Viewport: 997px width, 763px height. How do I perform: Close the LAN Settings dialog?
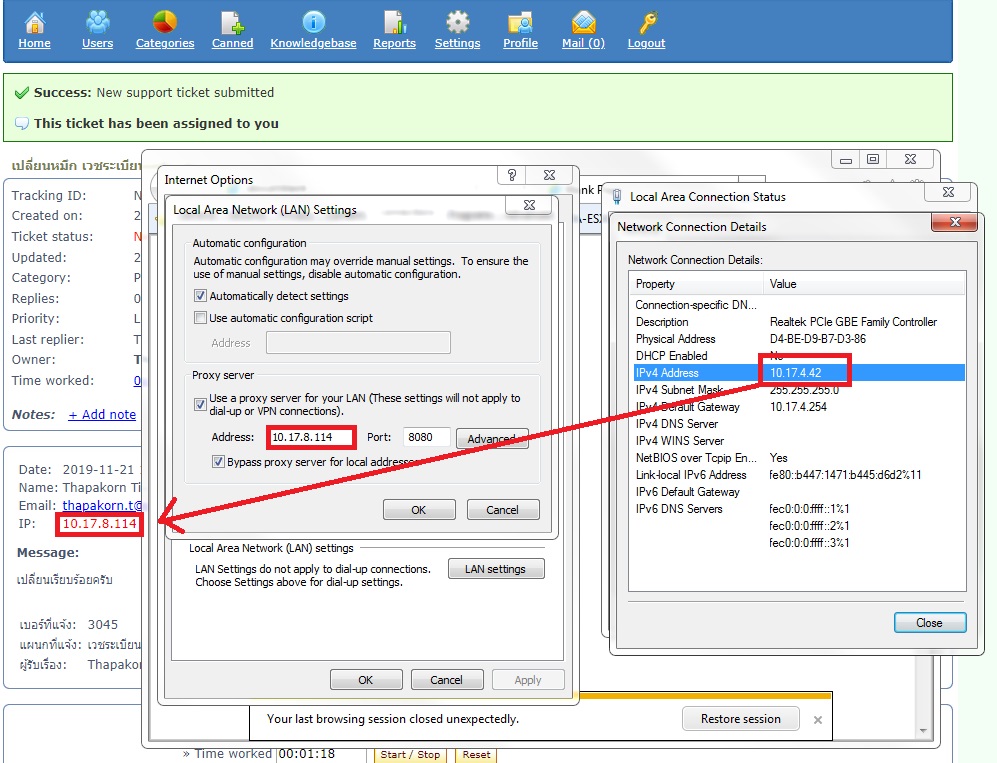(529, 205)
